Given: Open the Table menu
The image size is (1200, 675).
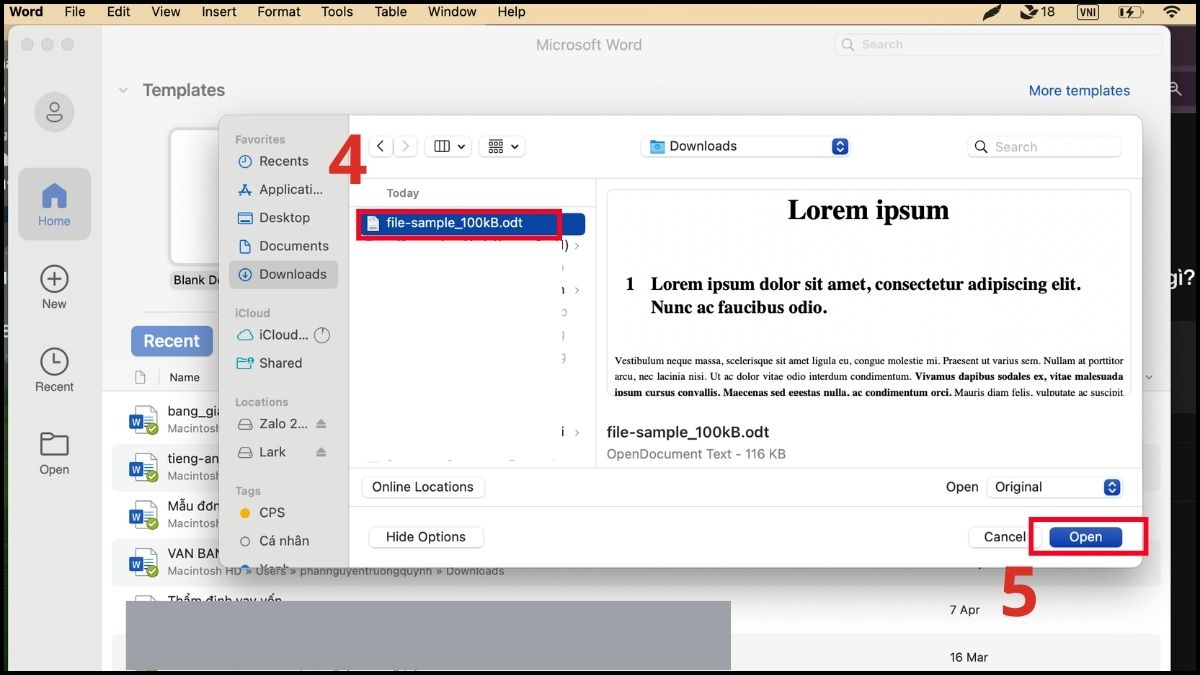Looking at the screenshot, I should (390, 12).
